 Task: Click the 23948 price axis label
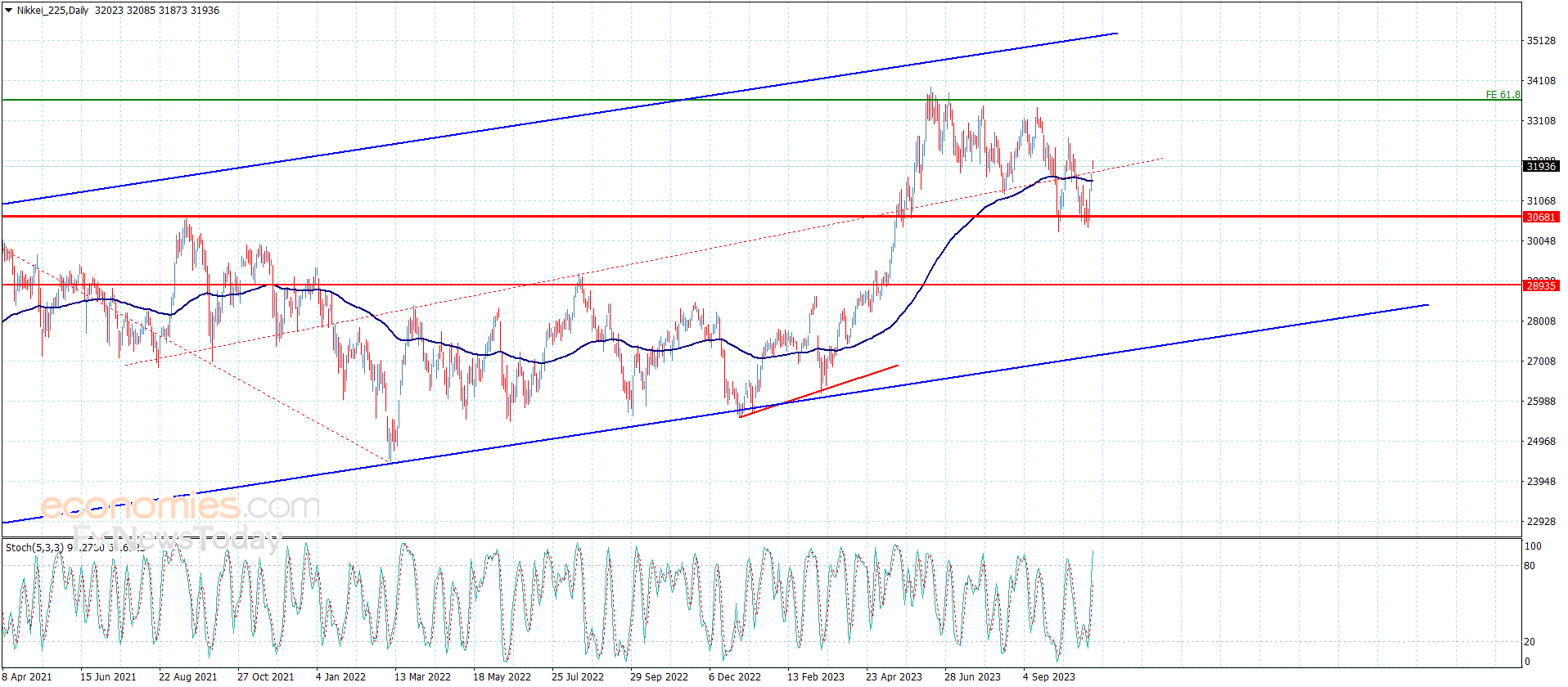point(1541,482)
